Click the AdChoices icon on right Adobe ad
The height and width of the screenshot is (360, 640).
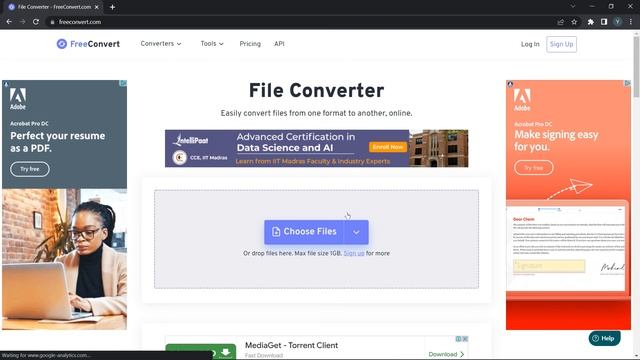(627, 83)
